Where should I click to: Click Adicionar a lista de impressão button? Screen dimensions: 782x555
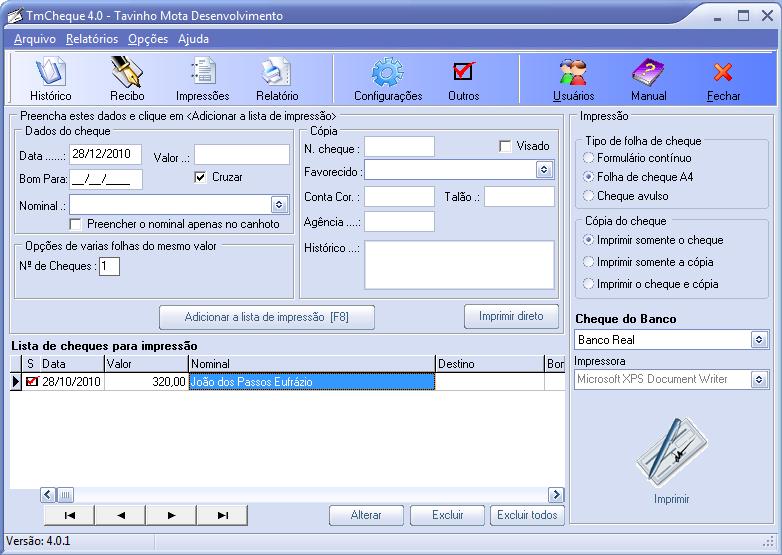[267, 317]
